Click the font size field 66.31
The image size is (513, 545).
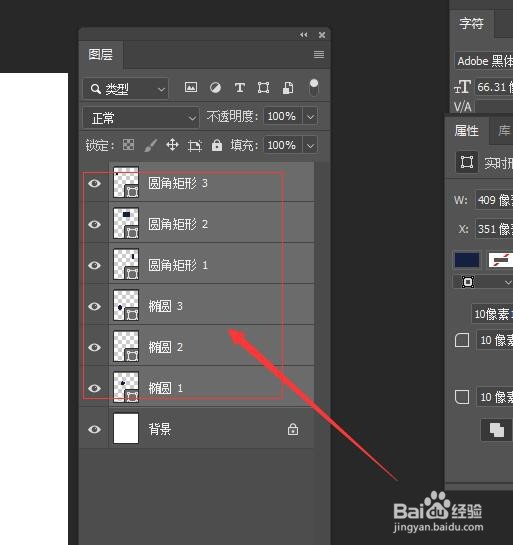click(494, 87)
